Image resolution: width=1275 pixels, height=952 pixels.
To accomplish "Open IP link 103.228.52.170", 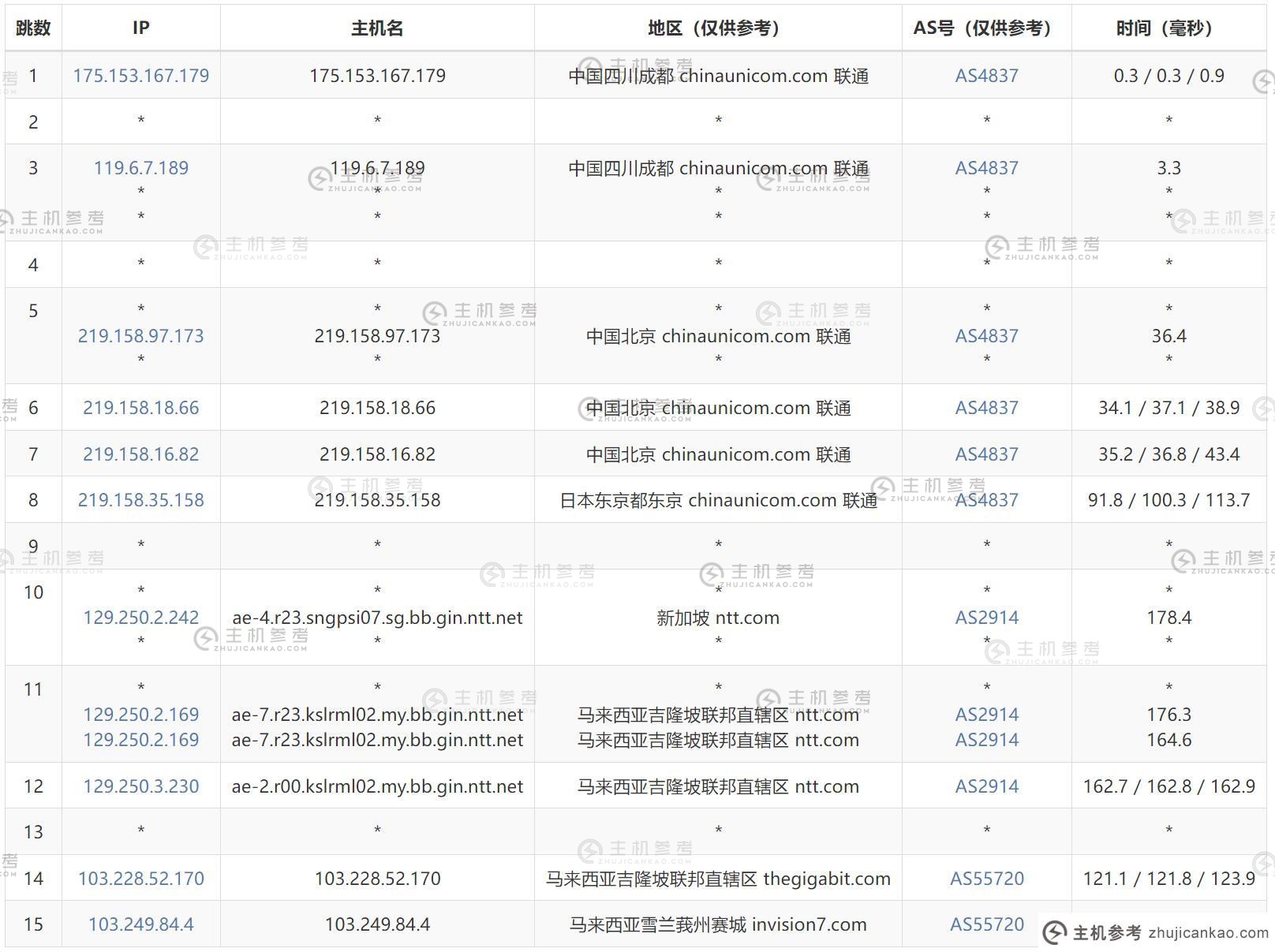I will [x=141, y=879].
